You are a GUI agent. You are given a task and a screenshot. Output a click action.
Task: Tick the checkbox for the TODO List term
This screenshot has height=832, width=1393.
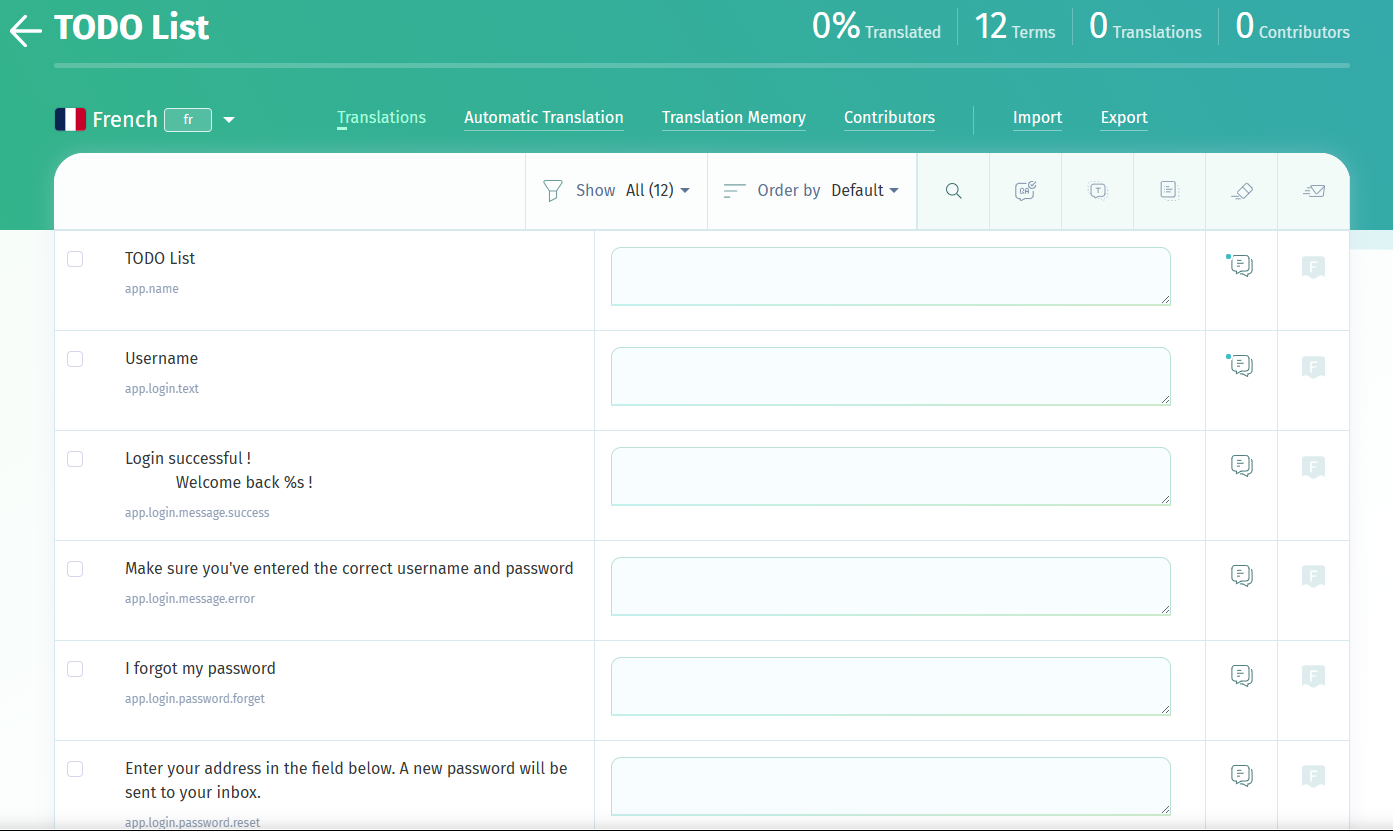click(75, 259)
